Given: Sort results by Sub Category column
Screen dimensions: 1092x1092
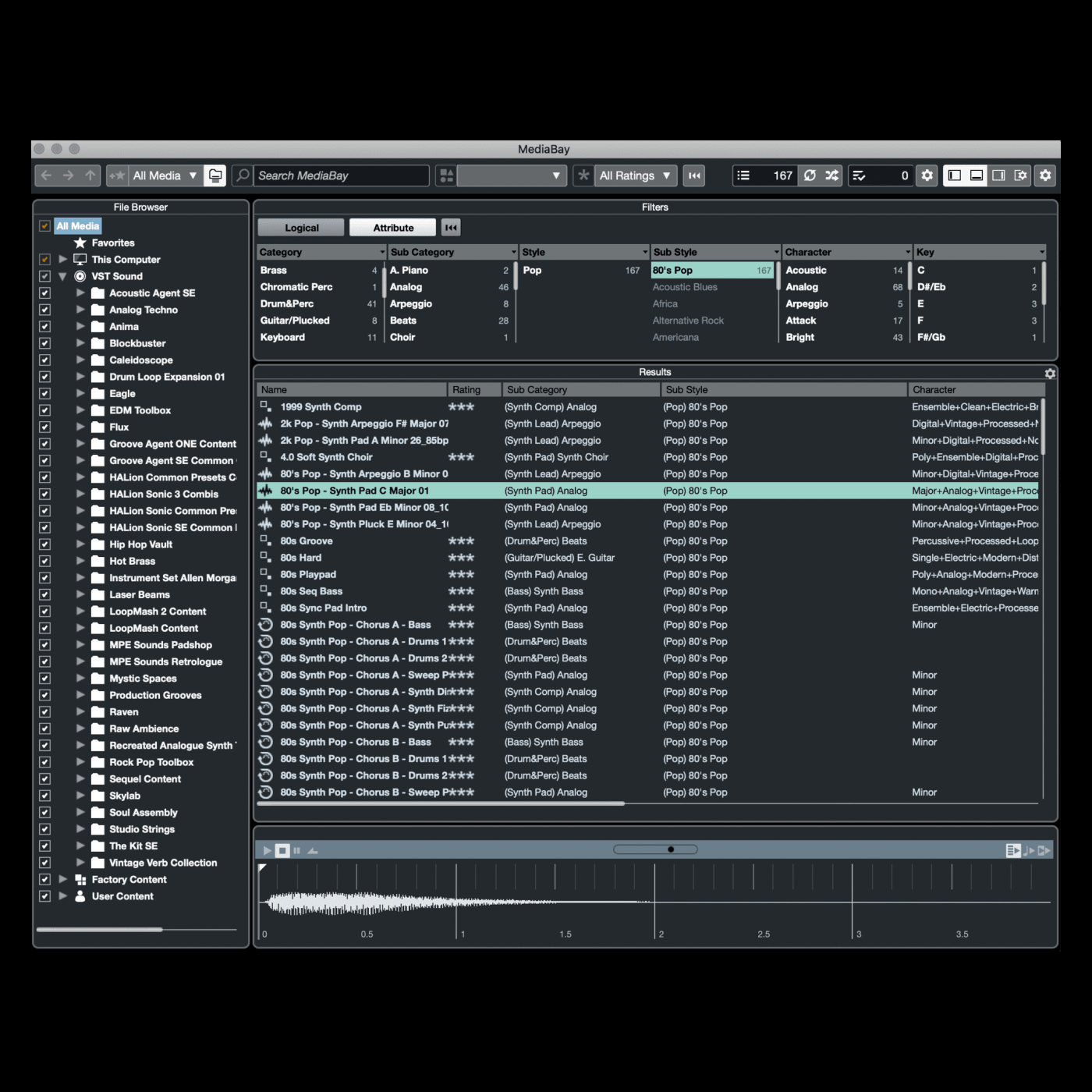Looking at the screenshot, I should point(581,390).
